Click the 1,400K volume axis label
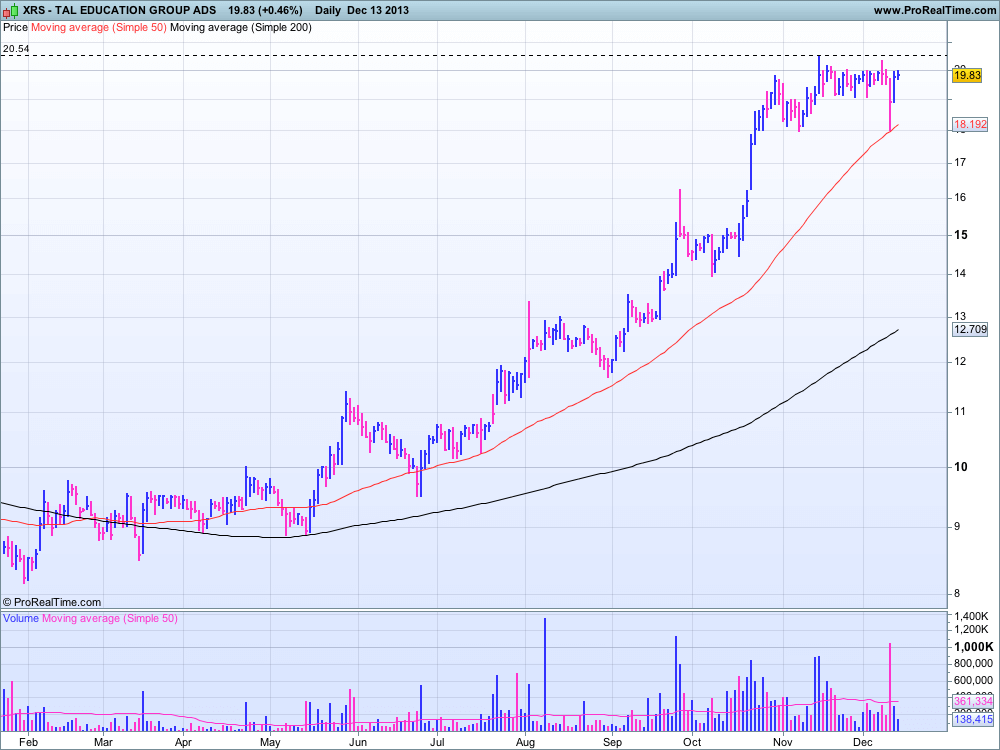 point(971,617)
